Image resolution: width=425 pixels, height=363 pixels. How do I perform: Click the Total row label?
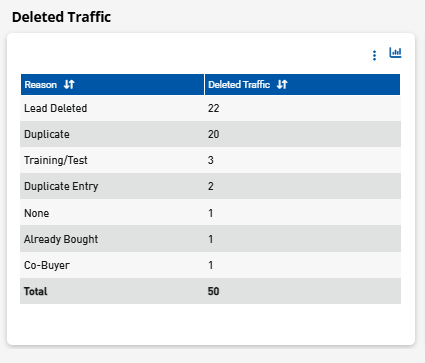pos(36,291)
